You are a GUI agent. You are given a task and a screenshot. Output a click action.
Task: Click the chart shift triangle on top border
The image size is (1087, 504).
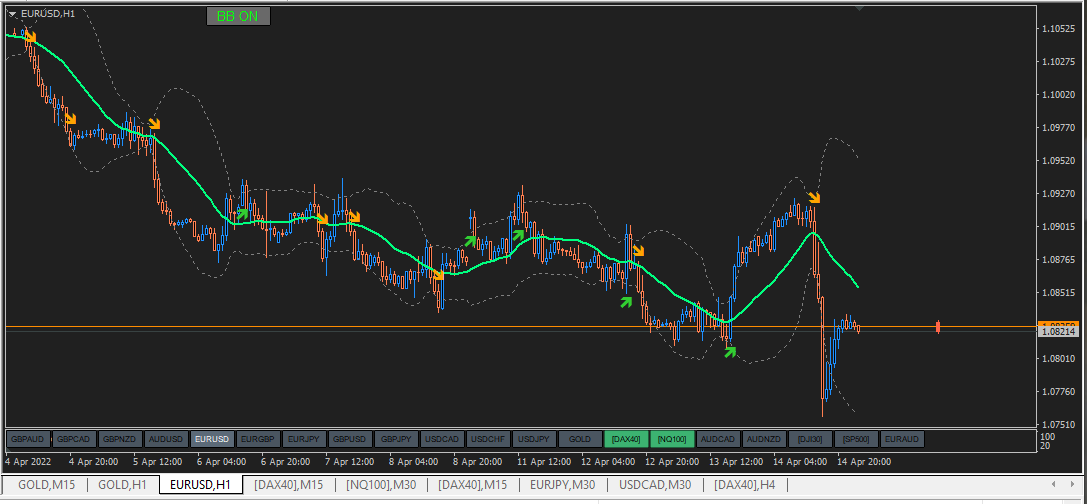point(860,8)
